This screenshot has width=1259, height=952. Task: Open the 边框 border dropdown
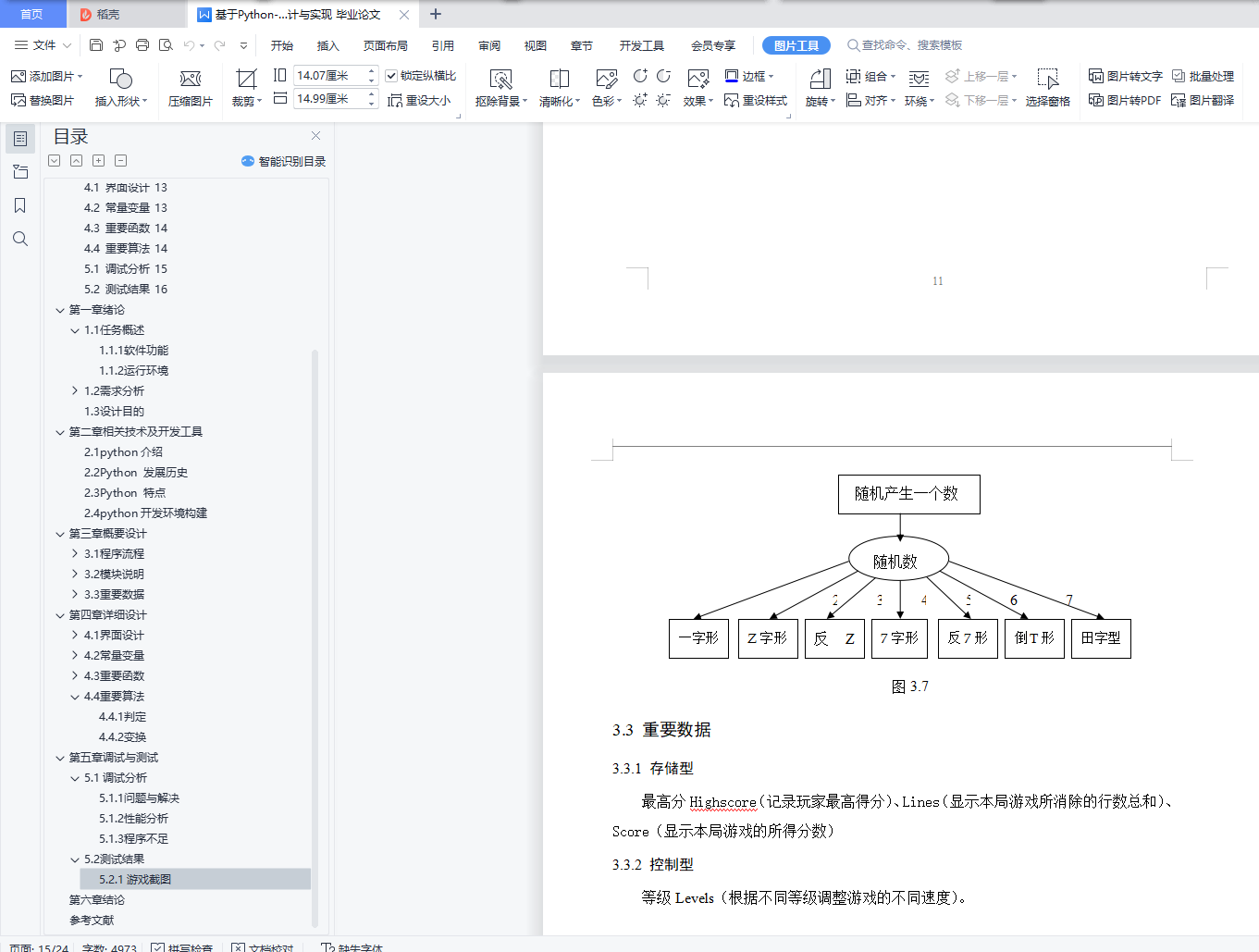click(x=771, y=76)
